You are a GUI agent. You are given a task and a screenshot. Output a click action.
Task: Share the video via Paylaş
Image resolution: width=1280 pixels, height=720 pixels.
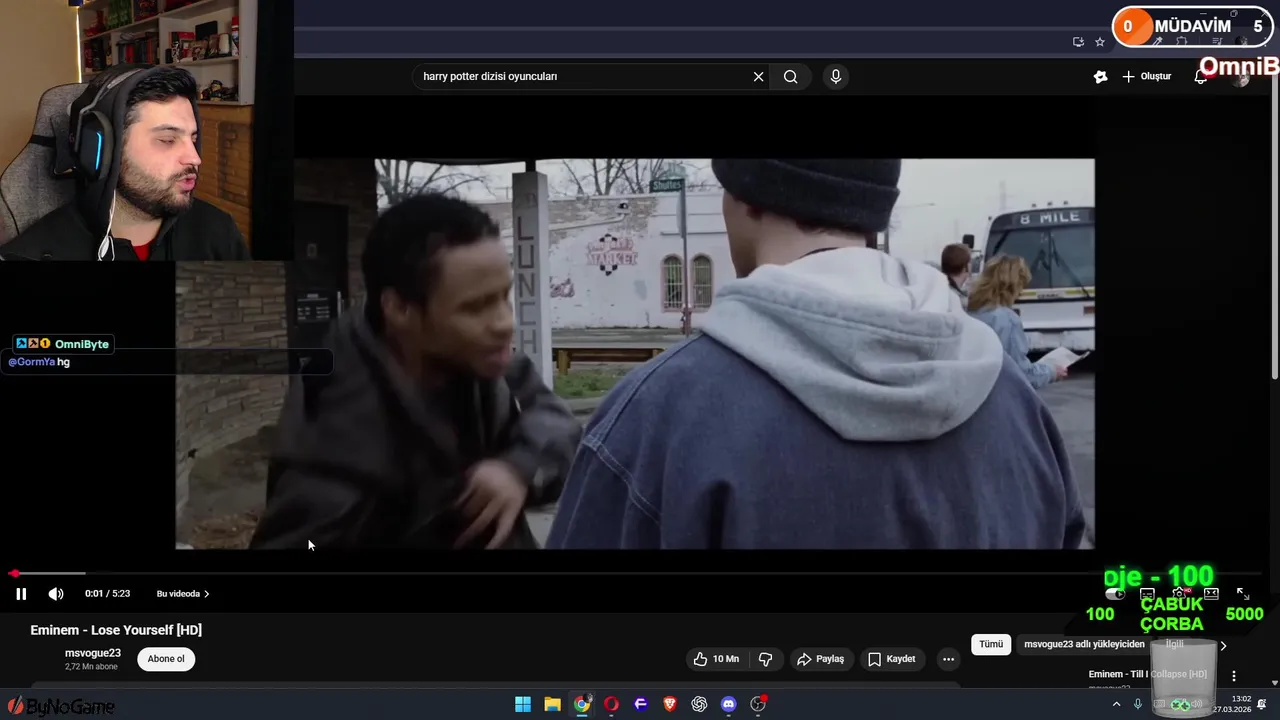[x=820, y=659]
